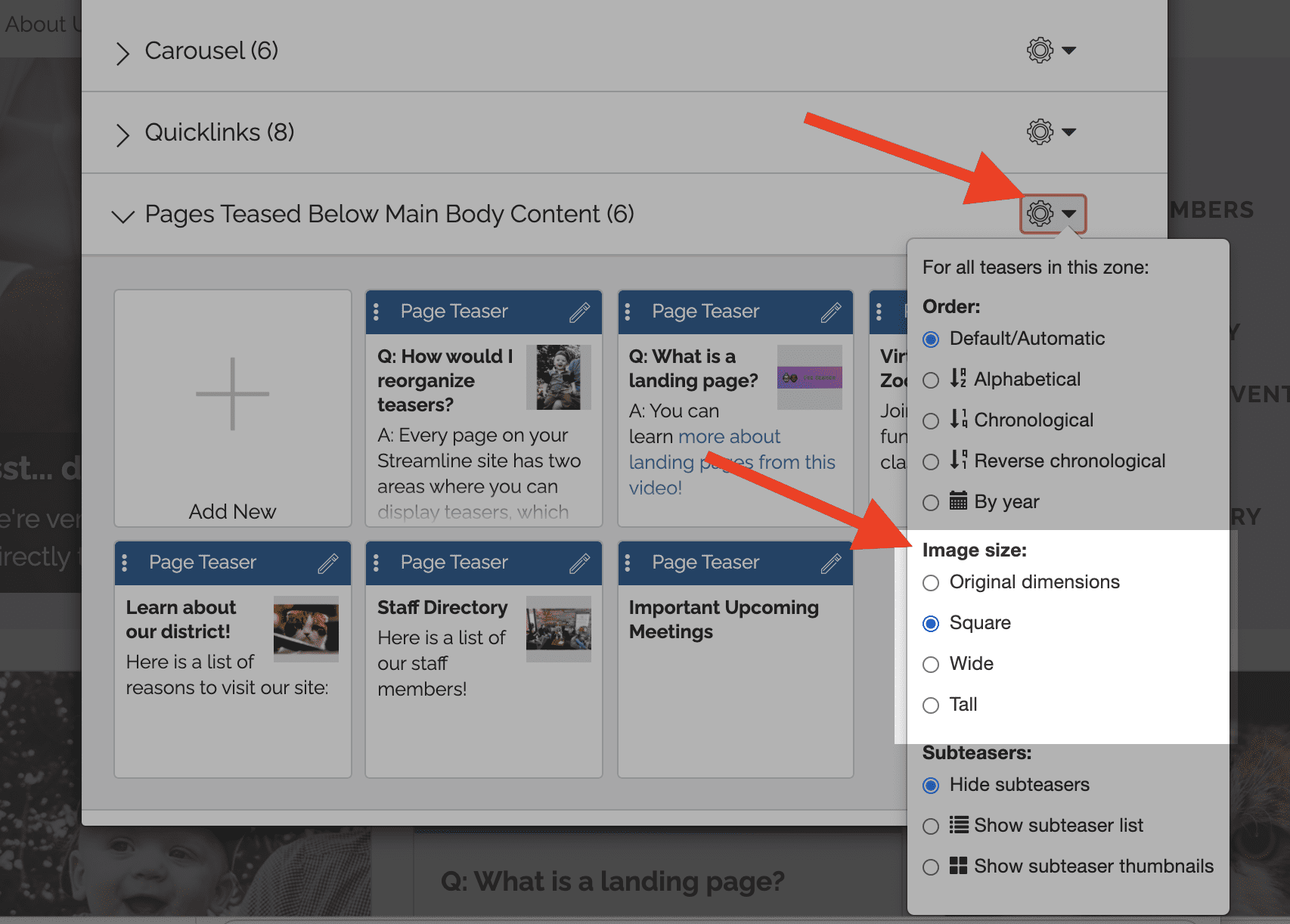This screenshot has width=1290, height=924.
Task: Click the cat thumbnail in district teaser
Action: pyautogui.click(x=306, y=628)
